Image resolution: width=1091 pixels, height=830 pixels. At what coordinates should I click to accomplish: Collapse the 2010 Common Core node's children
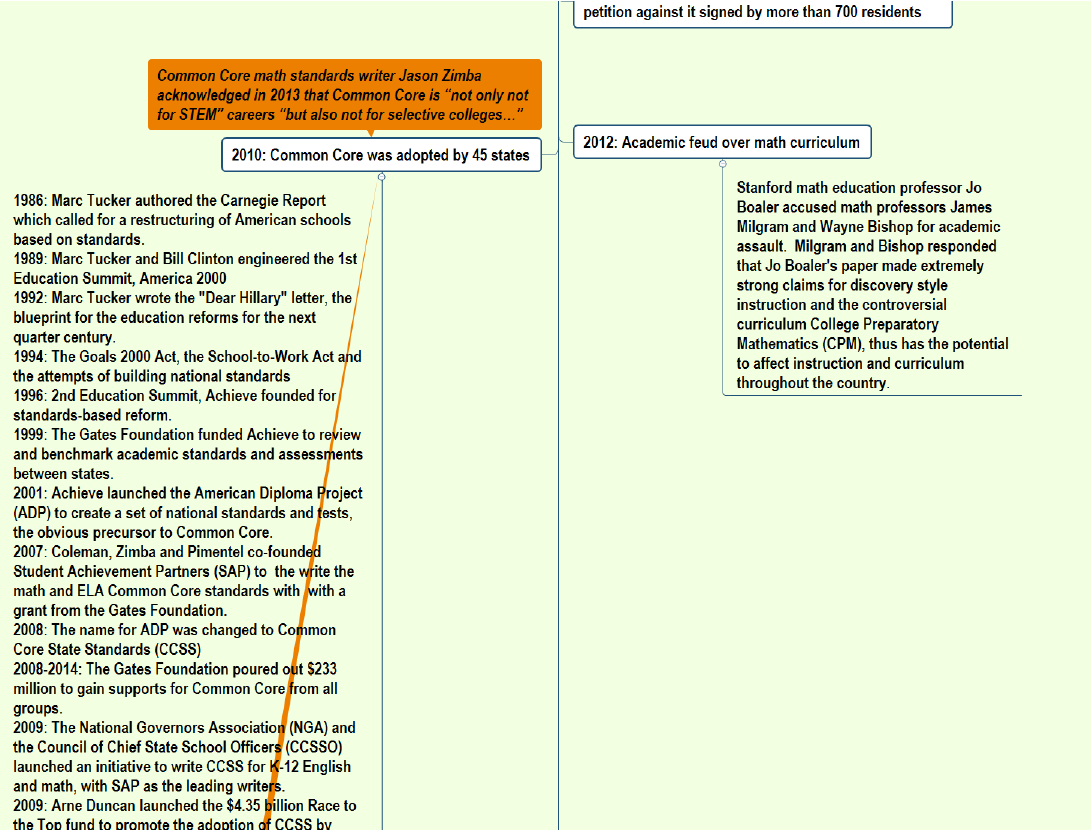click(381, 177)
